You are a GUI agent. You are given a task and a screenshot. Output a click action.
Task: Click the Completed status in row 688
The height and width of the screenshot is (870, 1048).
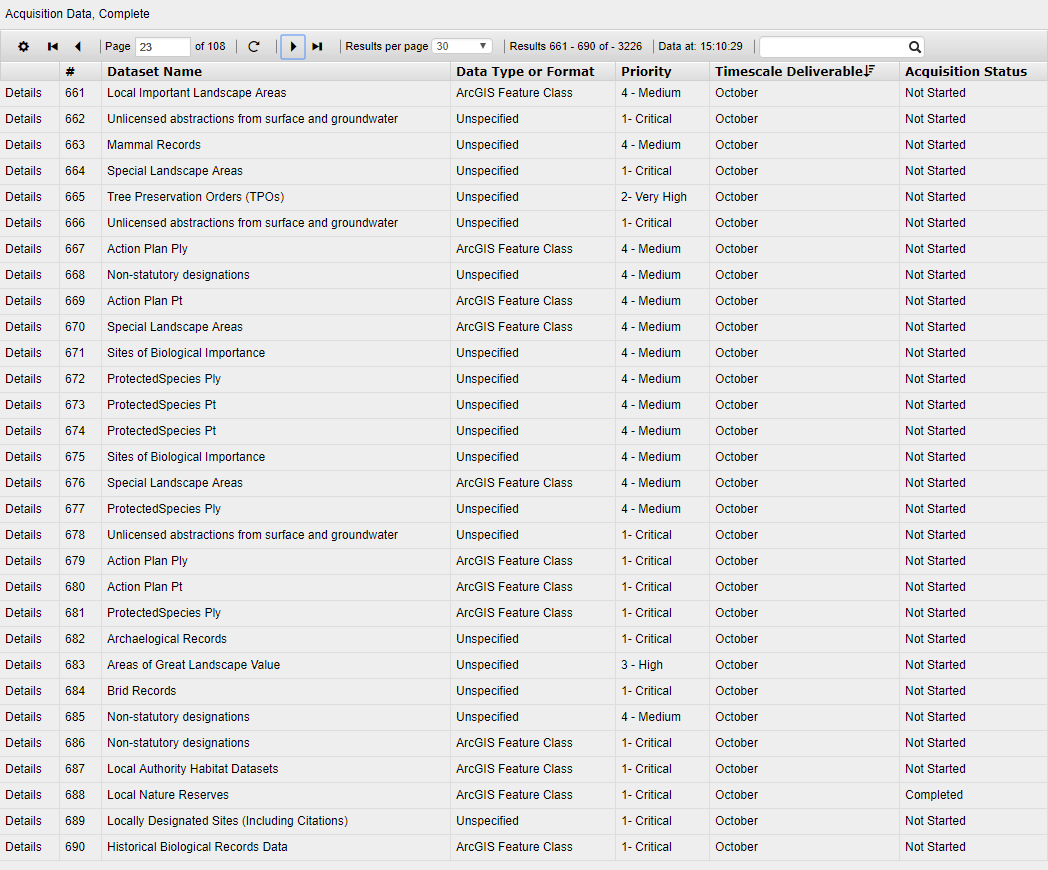[934, 795]
